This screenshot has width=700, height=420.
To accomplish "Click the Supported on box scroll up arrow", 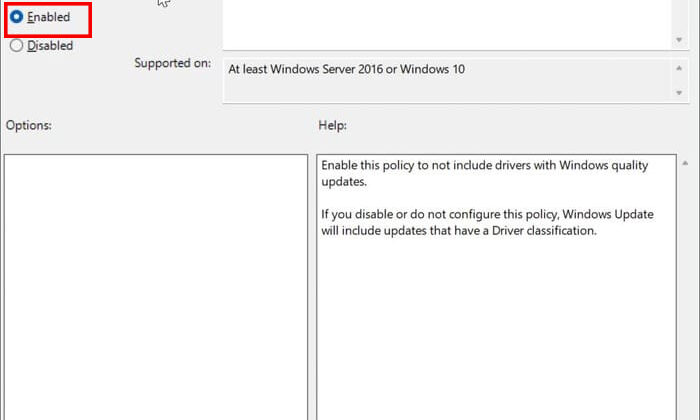I will [680, 67].
